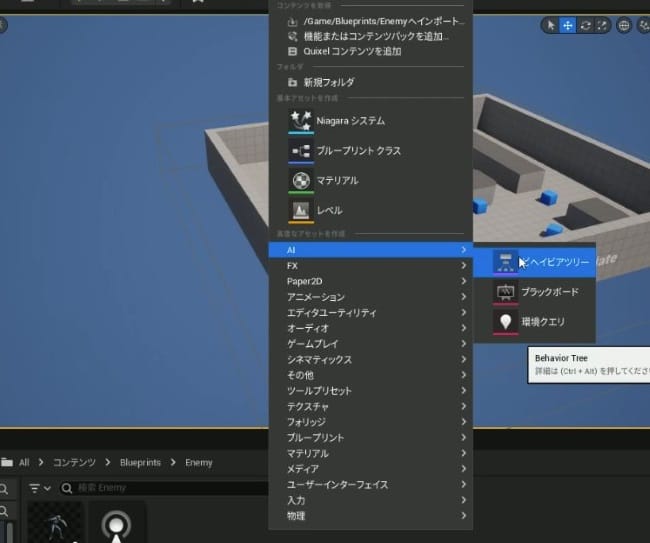
Task: Create a new ブループリント クラス
Action: coord(371,151)
